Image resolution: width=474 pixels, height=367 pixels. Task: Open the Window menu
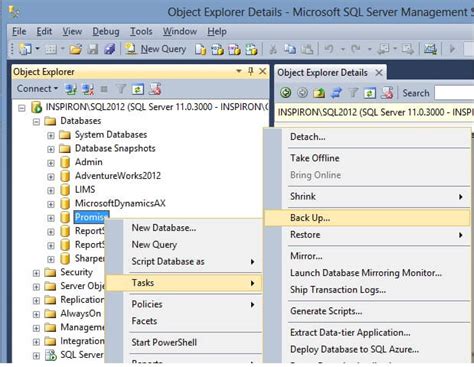click(x=180, y=31)
